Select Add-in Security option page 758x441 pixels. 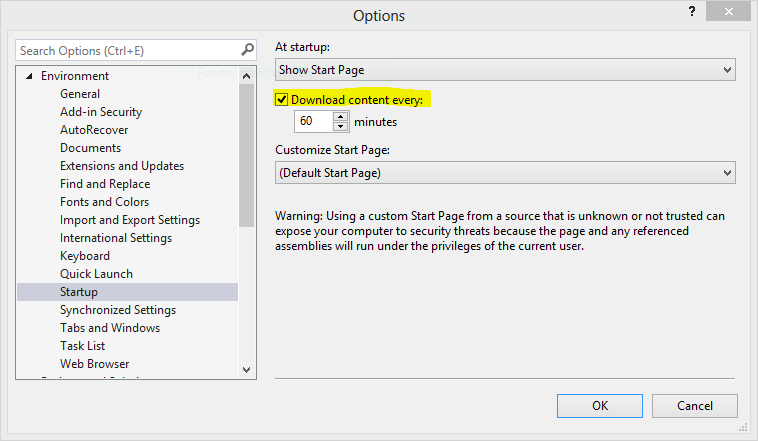point(101,112)
